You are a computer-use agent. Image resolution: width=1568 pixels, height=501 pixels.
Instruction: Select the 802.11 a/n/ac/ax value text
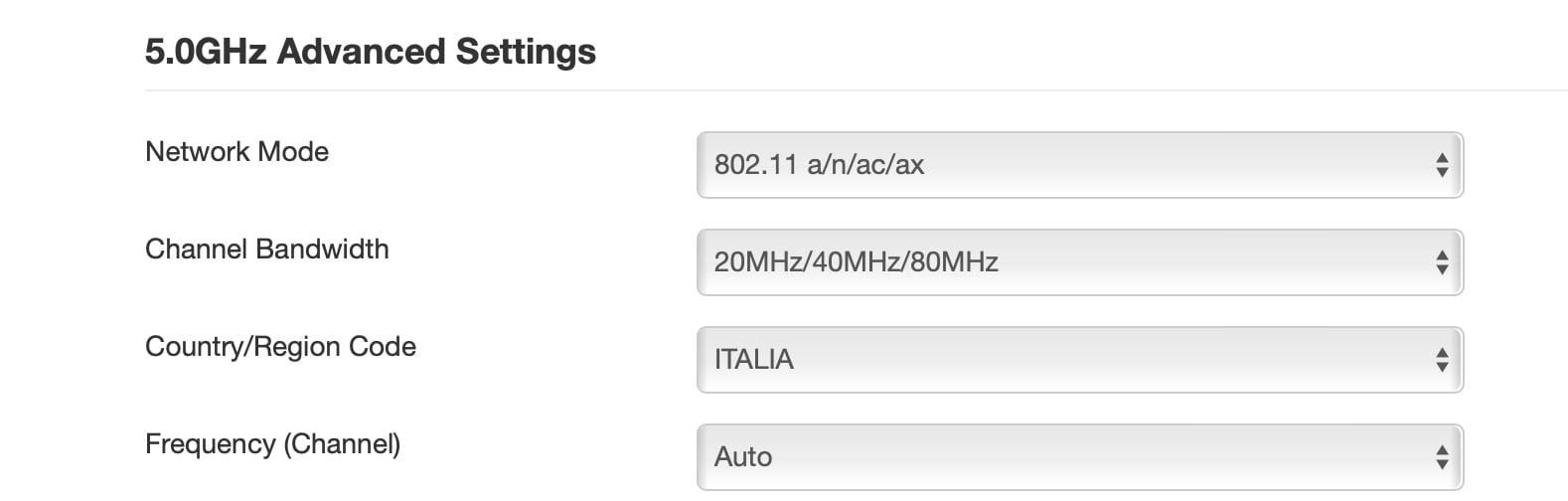(x=819, y=165)
